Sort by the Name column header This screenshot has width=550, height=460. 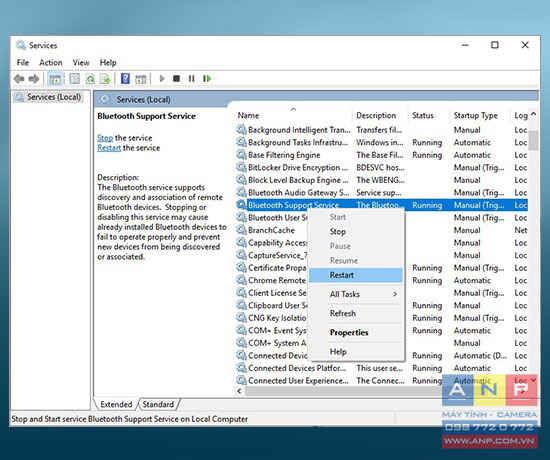[293, 115]
